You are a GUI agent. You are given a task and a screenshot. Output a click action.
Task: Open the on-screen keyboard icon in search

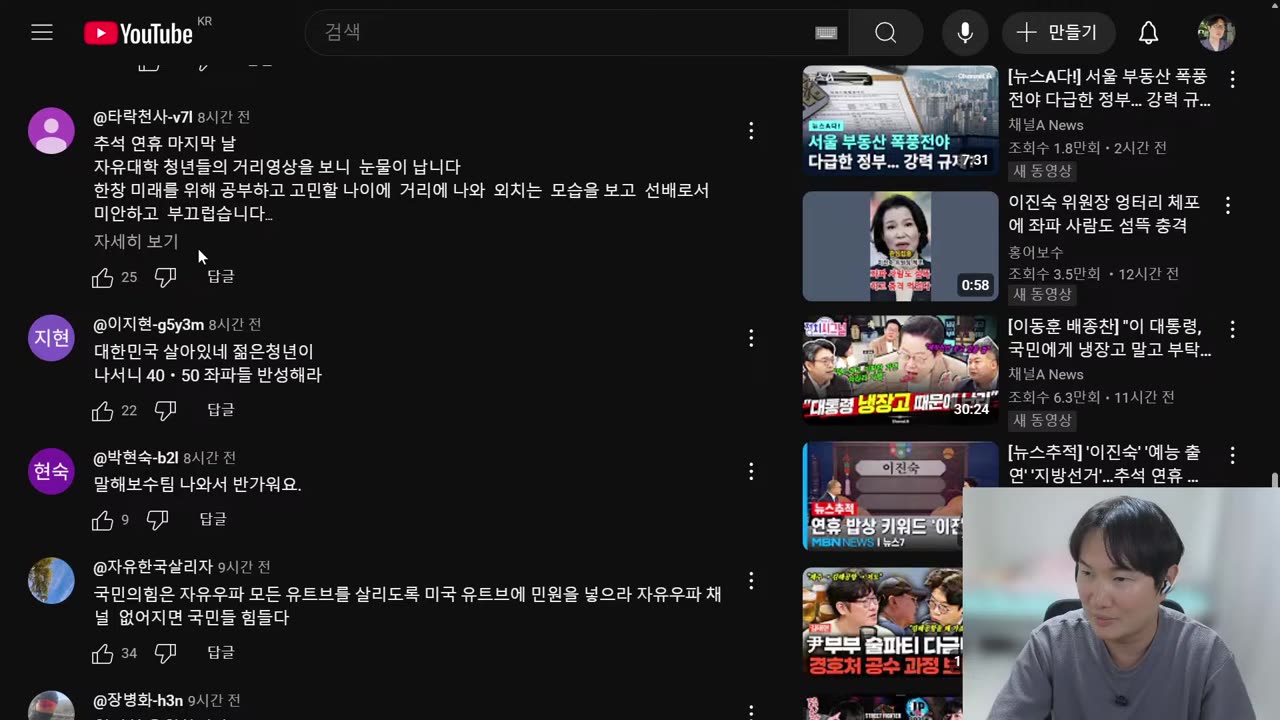(x=826, y=33)
